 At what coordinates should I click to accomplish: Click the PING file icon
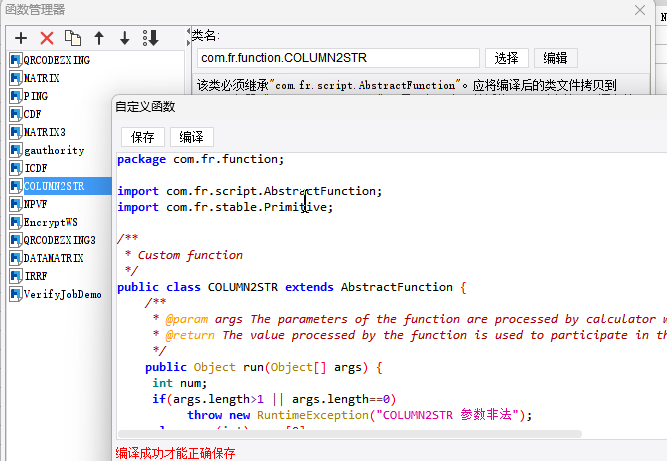click(15, 96)
